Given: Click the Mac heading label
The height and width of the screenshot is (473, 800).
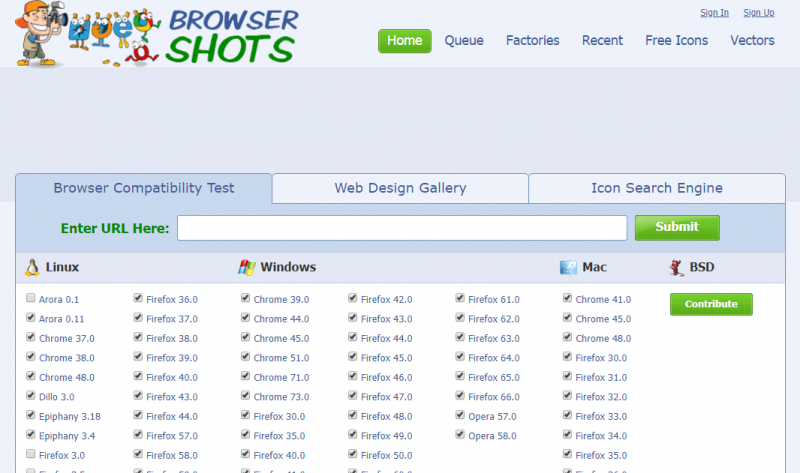Looking at the screenshot, I should coord(594,267).
